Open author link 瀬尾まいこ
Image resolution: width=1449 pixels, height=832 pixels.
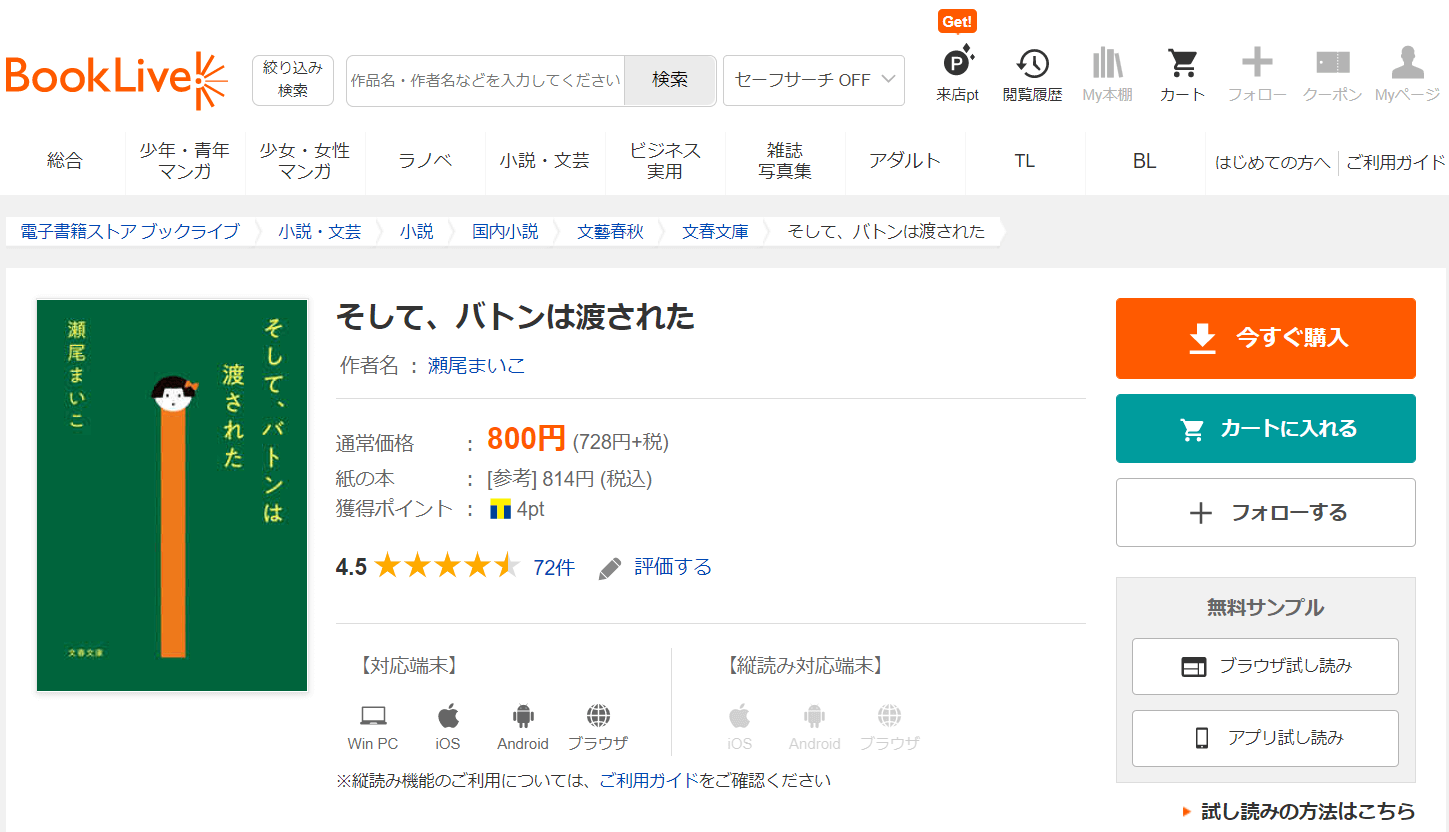[476, 366]
